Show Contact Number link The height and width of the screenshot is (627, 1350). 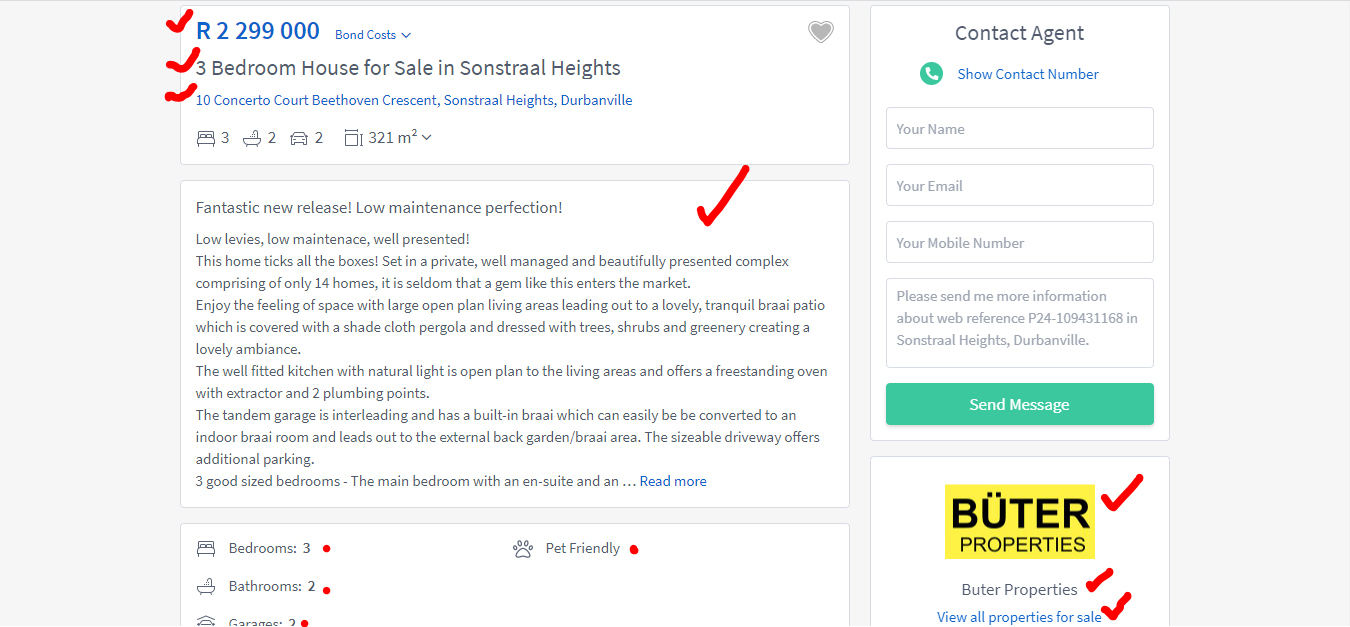[x=1028, y=74]
